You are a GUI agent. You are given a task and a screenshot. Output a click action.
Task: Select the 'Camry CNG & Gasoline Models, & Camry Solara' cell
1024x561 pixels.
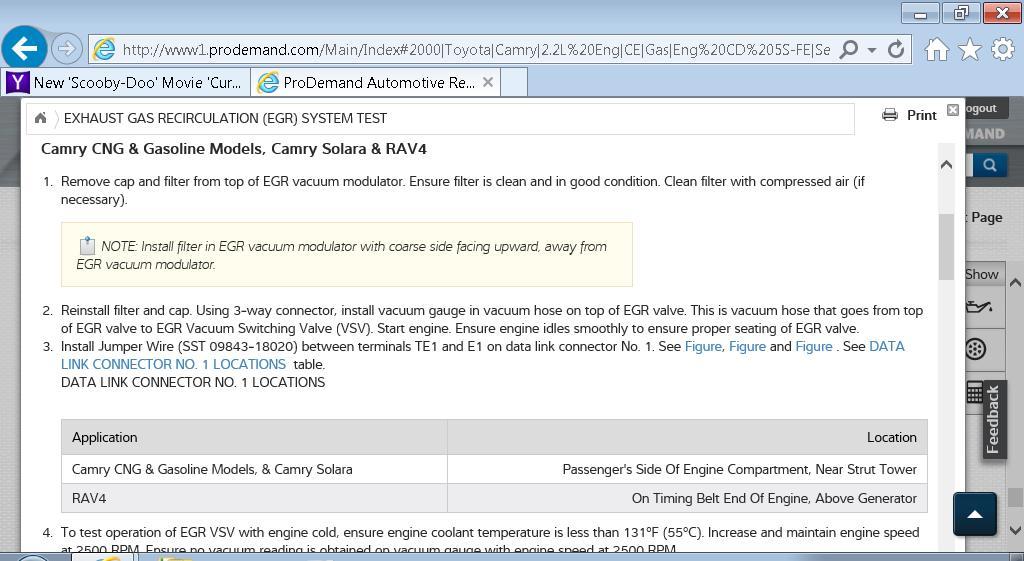254,470
